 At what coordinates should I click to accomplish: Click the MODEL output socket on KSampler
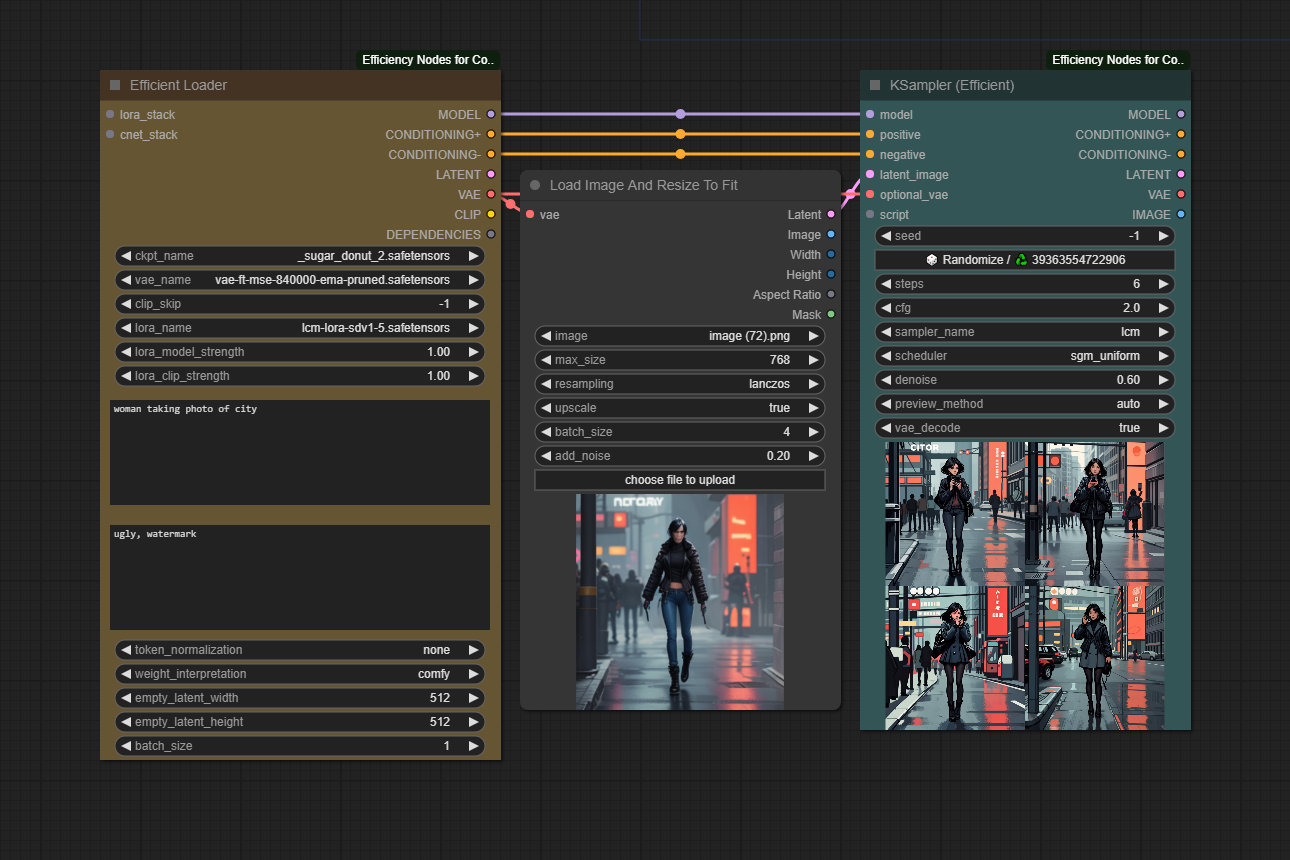[x=1181, y=114]
